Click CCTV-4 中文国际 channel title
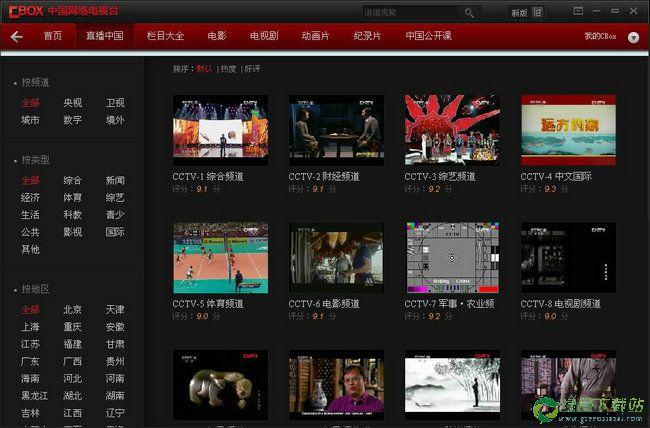 pyautogui.click(x=556, y=176)
